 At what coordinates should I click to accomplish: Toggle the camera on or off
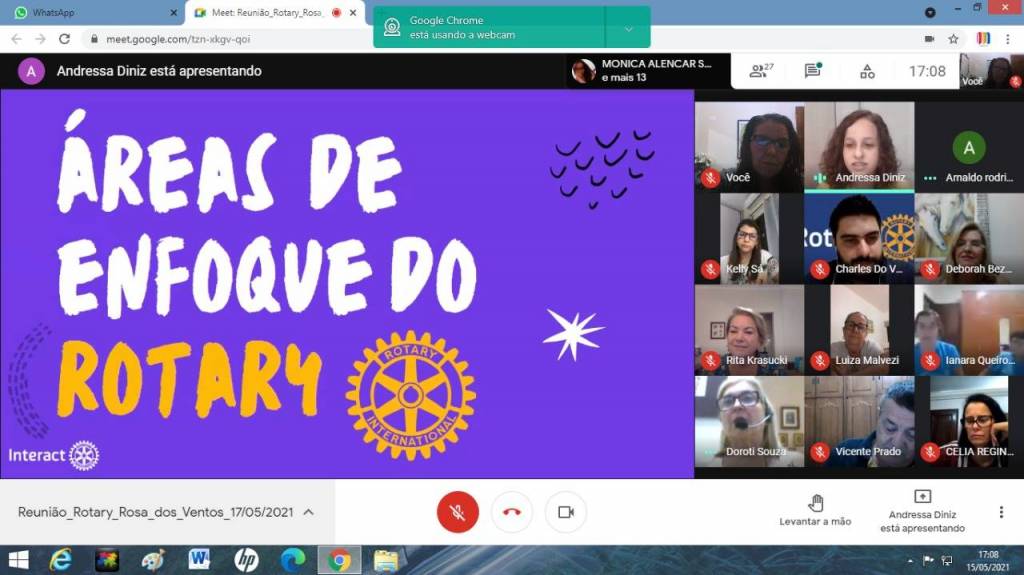[565, 512]
